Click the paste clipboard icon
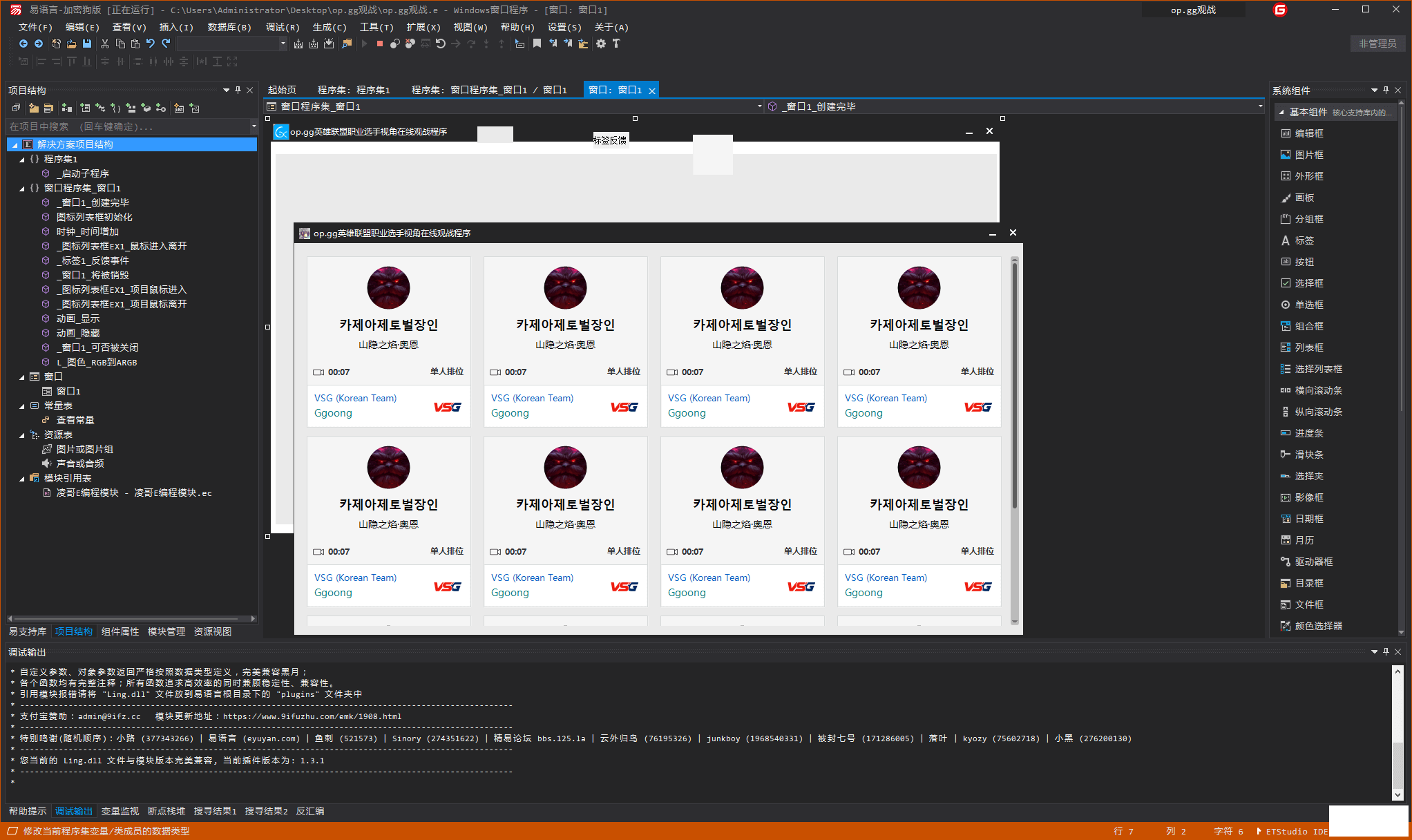The image size is (1412, 840). [135, 44]
